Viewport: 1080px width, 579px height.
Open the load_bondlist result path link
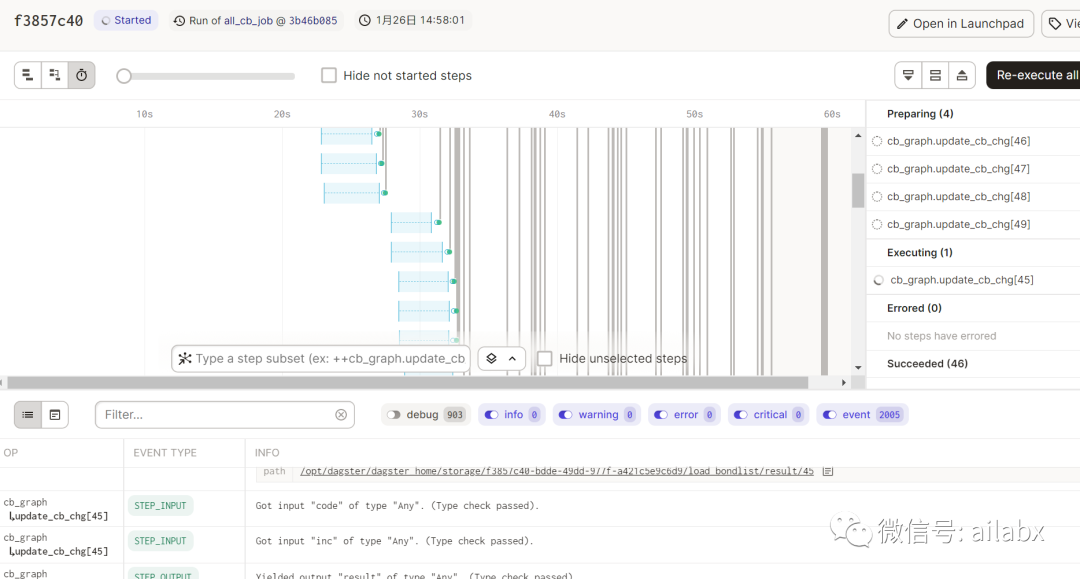(557, 471)
